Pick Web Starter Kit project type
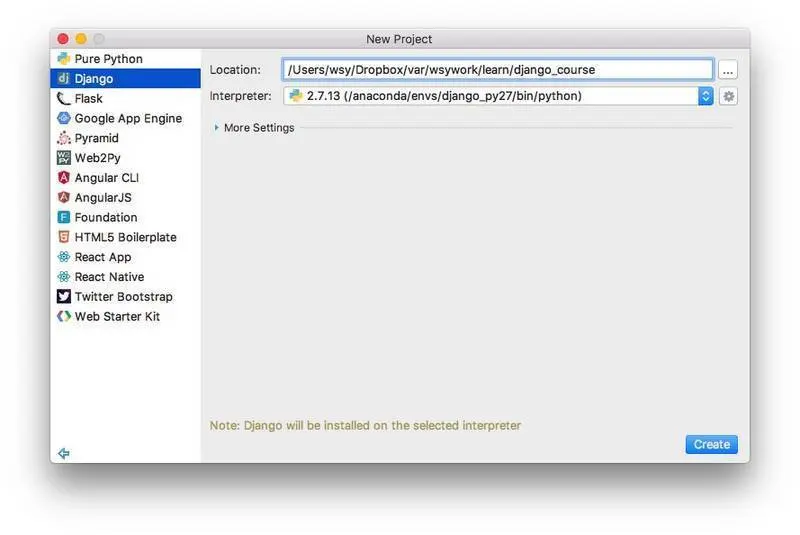This screenshot has height=535, width=800. pyautogui.click(x=126, y=316)
